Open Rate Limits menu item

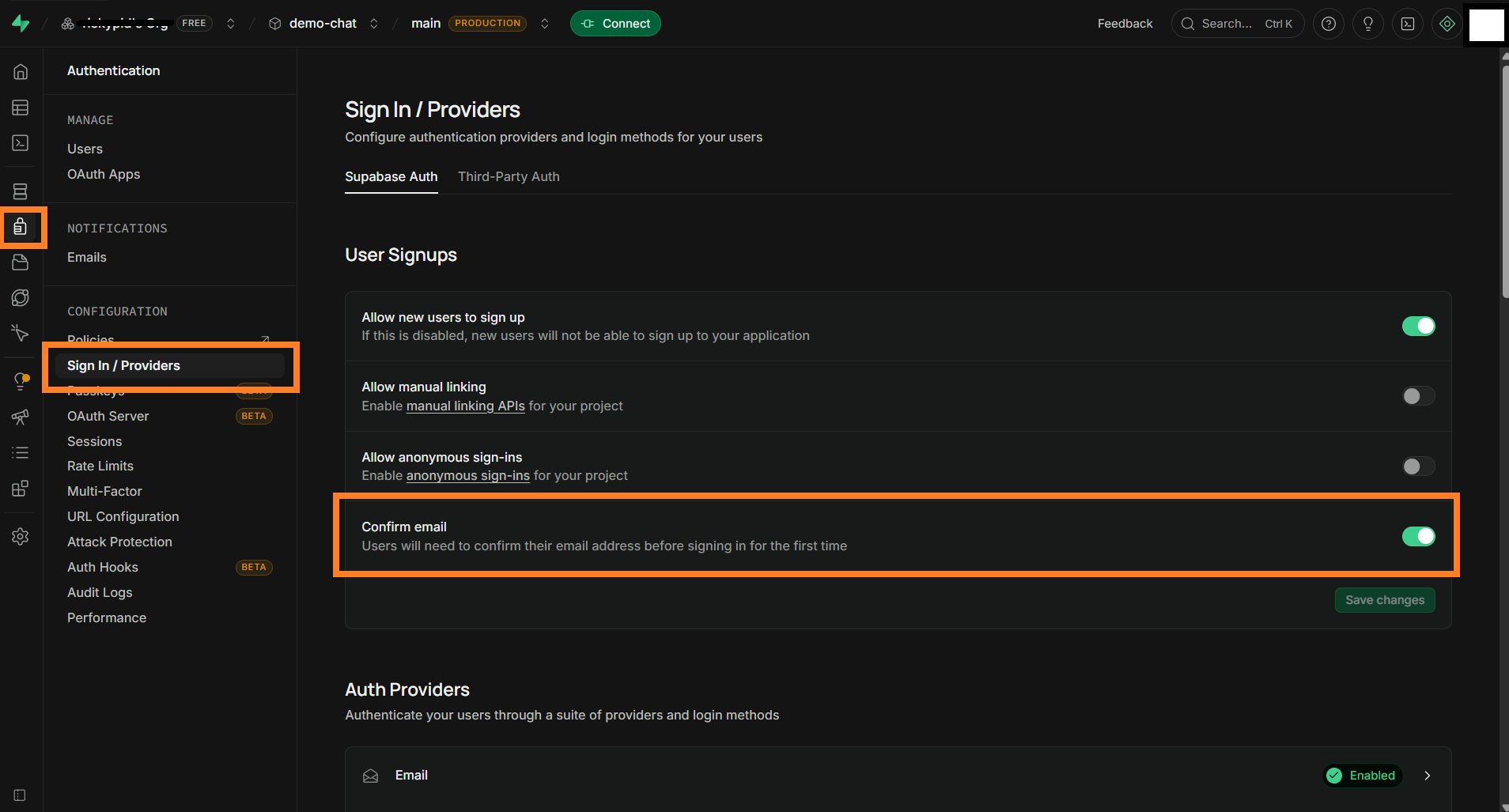tap(100, 466)
